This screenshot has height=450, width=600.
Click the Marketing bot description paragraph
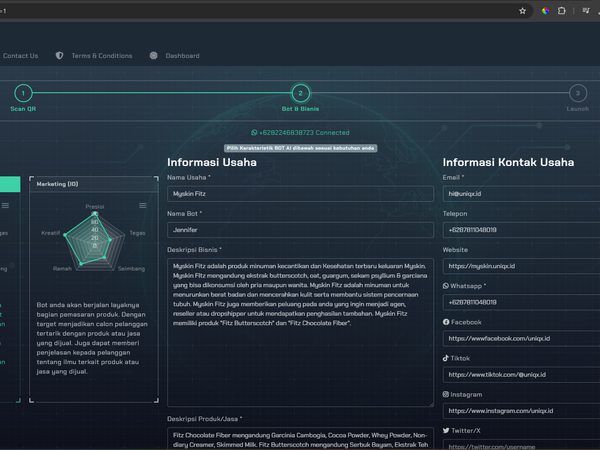(92, 338)
